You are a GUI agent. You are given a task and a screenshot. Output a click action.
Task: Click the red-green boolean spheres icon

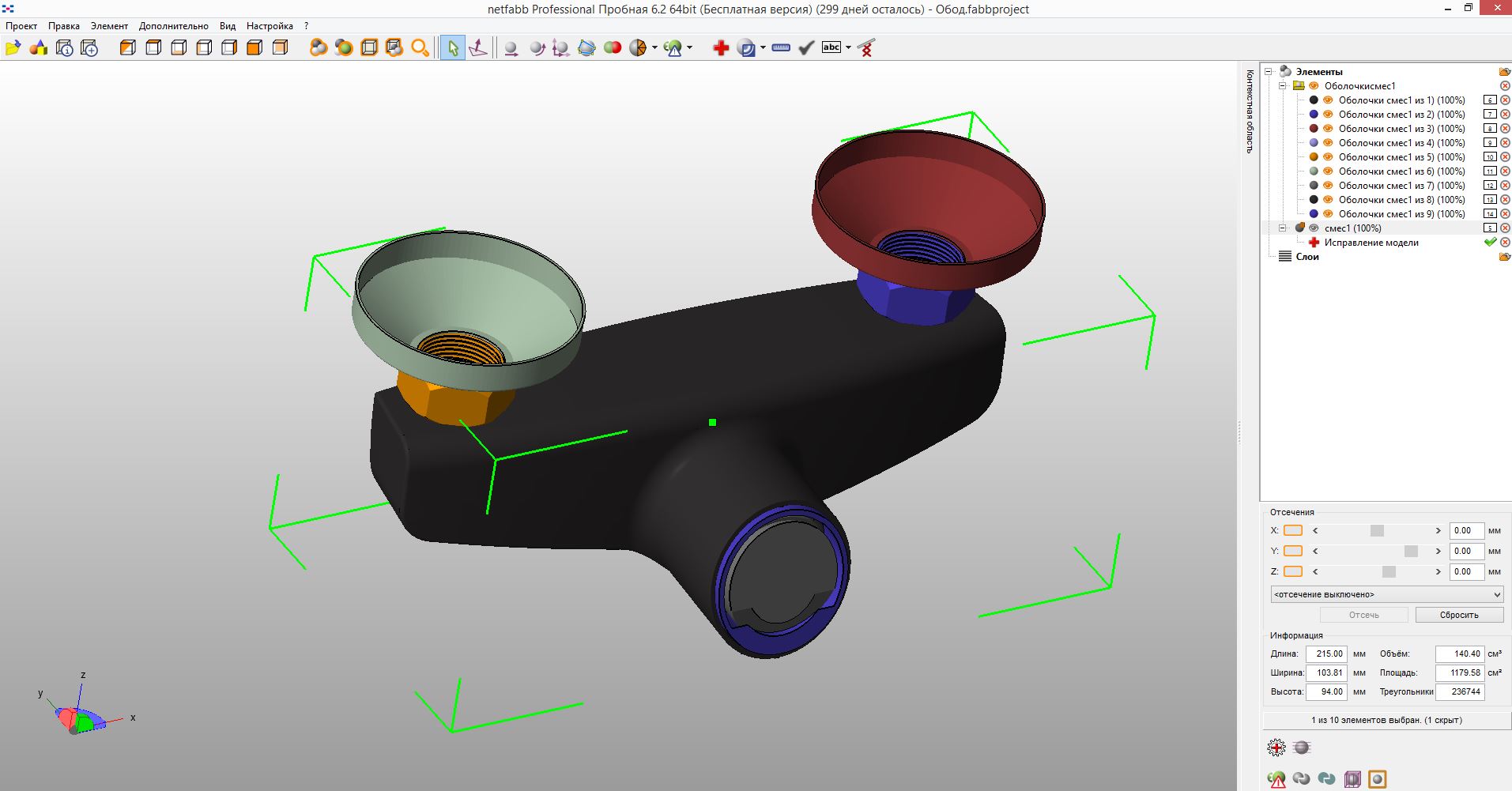[613, 48]
